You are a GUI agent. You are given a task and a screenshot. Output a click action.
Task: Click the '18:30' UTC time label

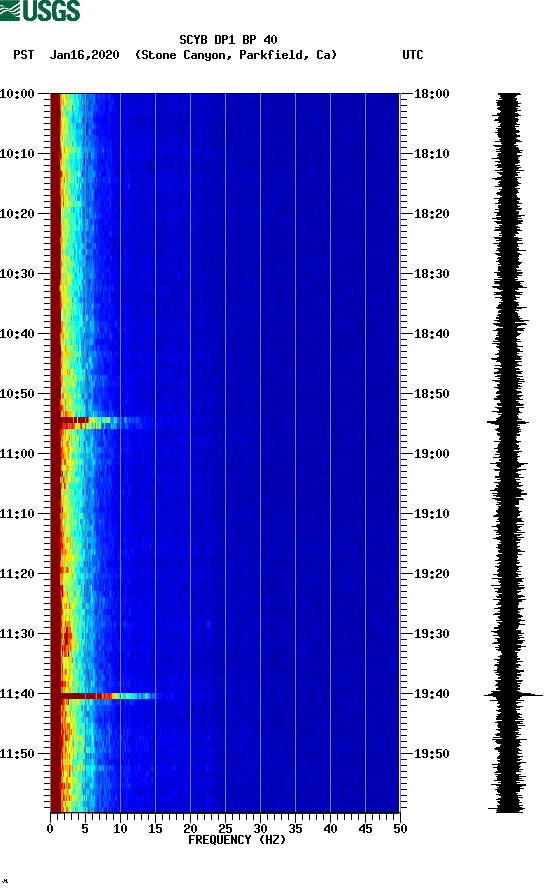coord(432,274)
